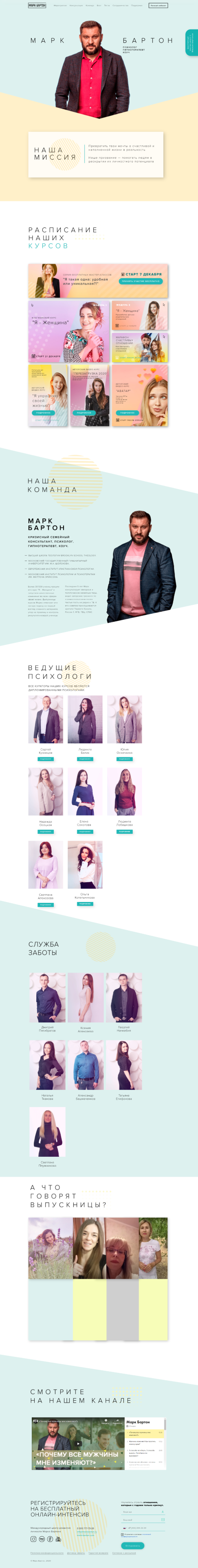
Task: Open the Facebook icon in the footer
Action: [50, 1539]
